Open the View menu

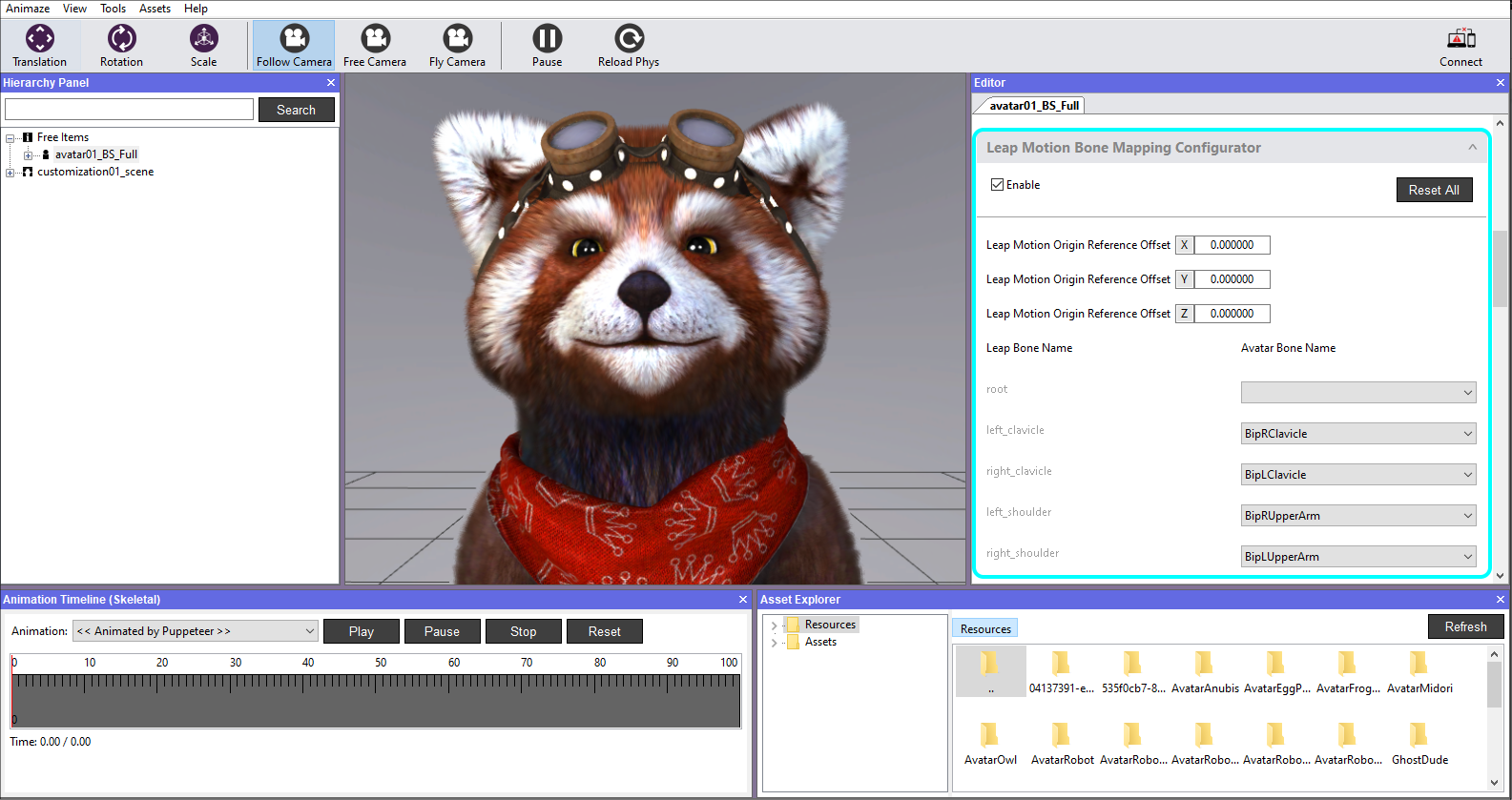pyautogui.click(x=74, y=9)
